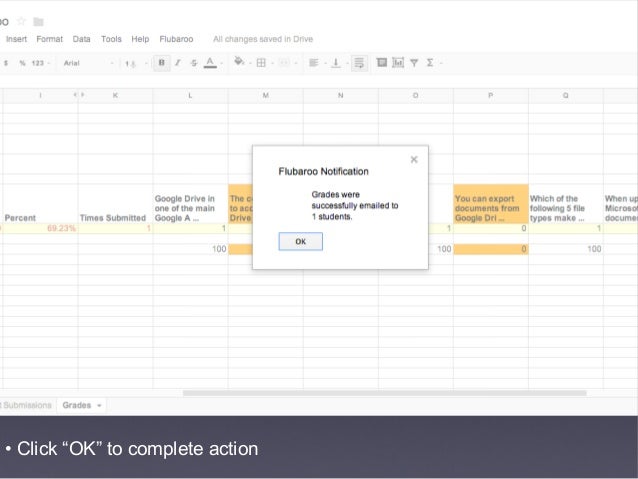Format as percent with % icon
This screenshot has height=479, width=638.
tap(22, 63)
